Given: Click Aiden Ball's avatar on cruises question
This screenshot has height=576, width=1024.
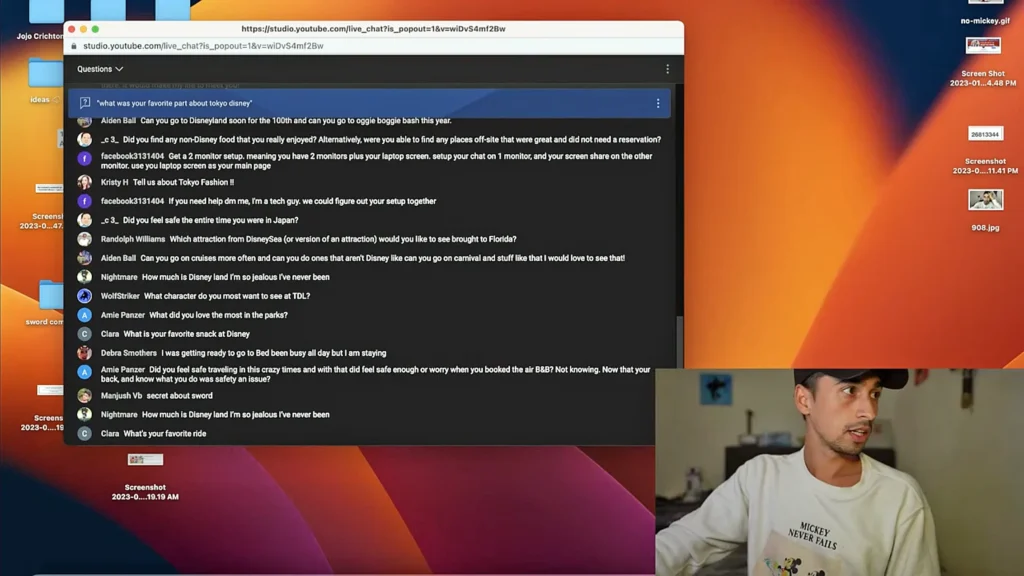Looking at the screenshot, I should [84, 258].
